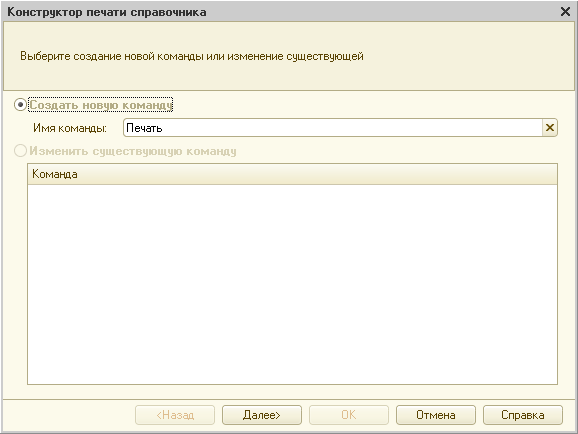Viewport: 578px width, 434px height.
Task: Click the instruction text 'Выберите создание новой команды'
Action: click(x=112, y=56)
